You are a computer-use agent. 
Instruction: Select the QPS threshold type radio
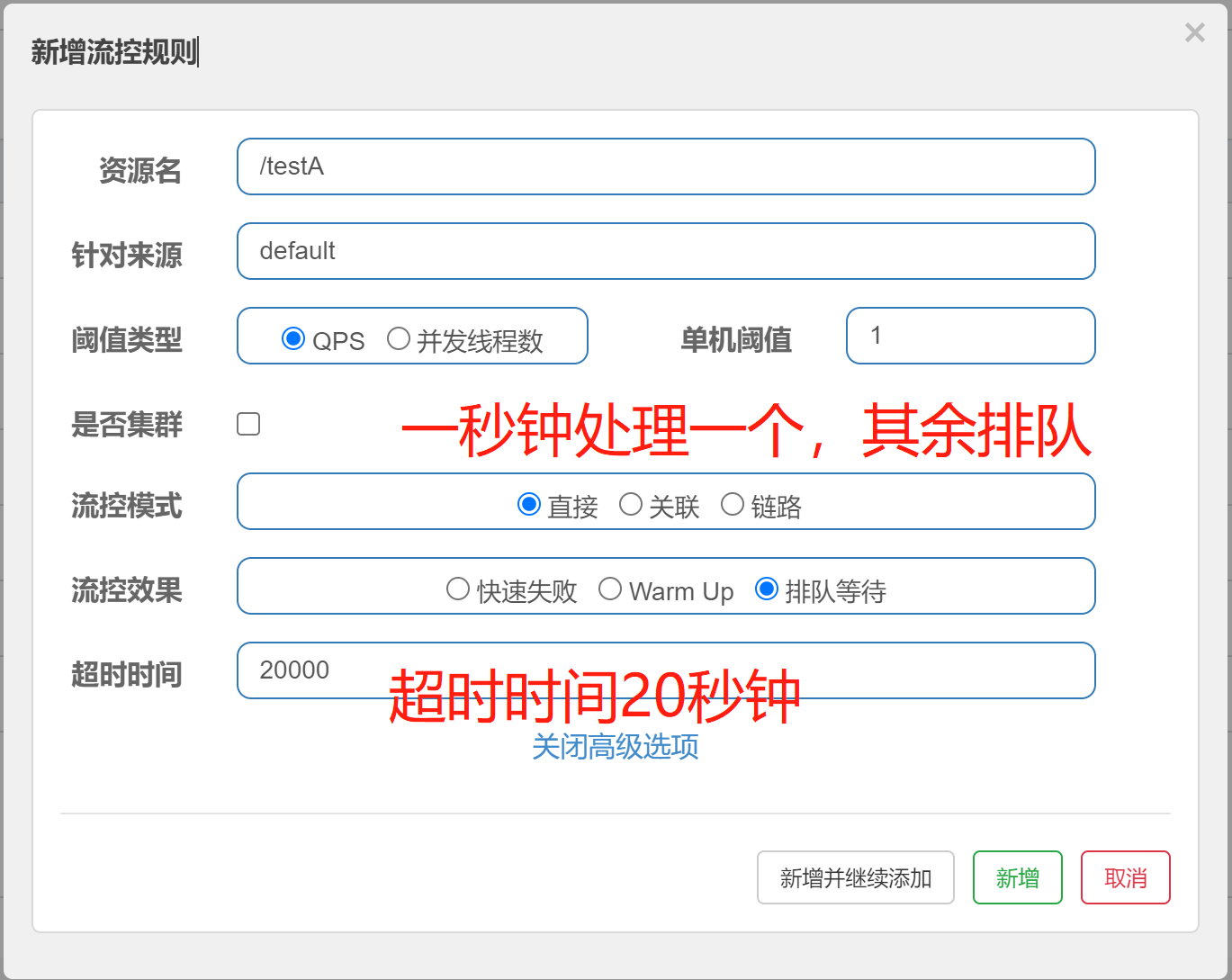coord(292,338)
